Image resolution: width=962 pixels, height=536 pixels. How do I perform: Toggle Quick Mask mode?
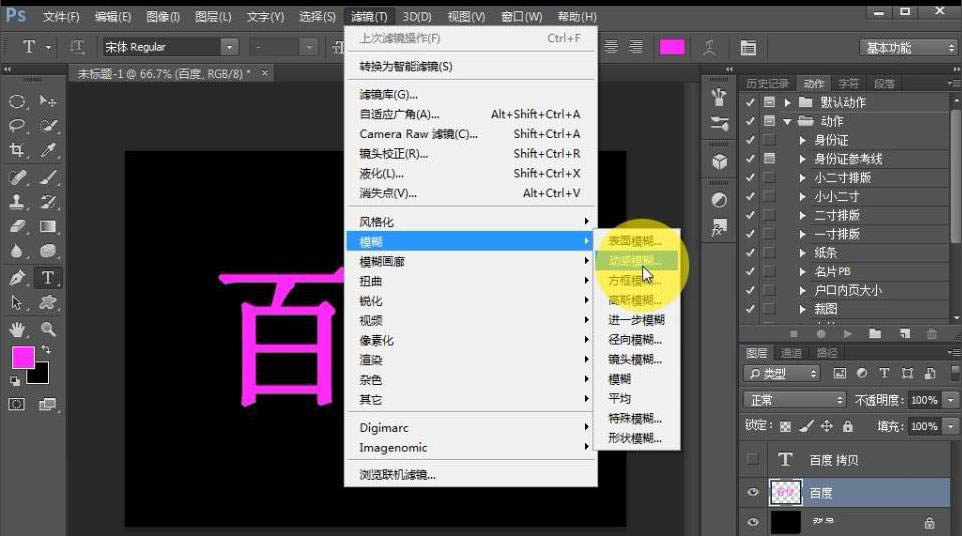point(17,404)
